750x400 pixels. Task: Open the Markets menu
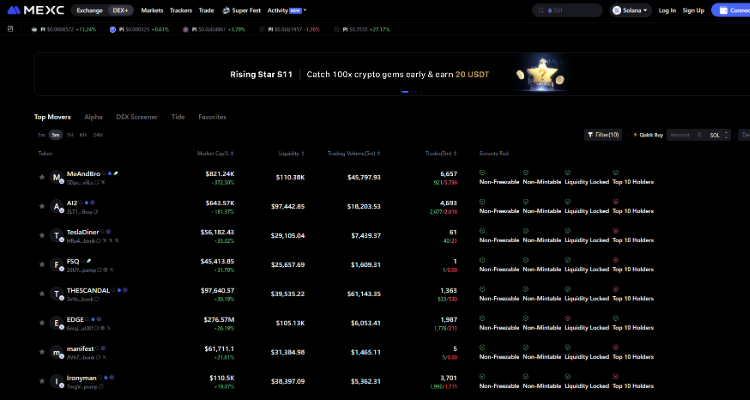[152, 10]
